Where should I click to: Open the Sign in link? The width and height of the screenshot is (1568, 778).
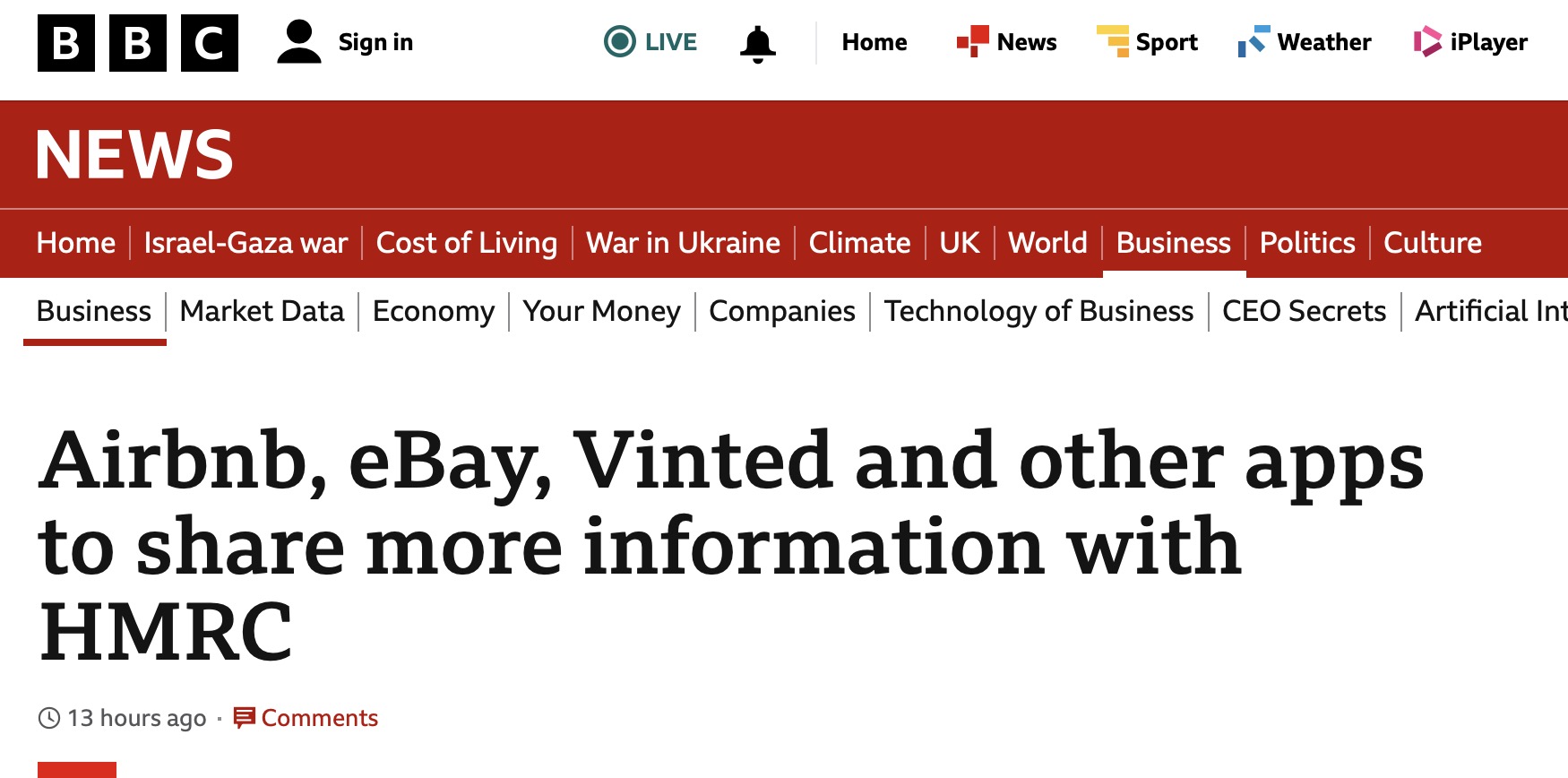tap(375, 42)
